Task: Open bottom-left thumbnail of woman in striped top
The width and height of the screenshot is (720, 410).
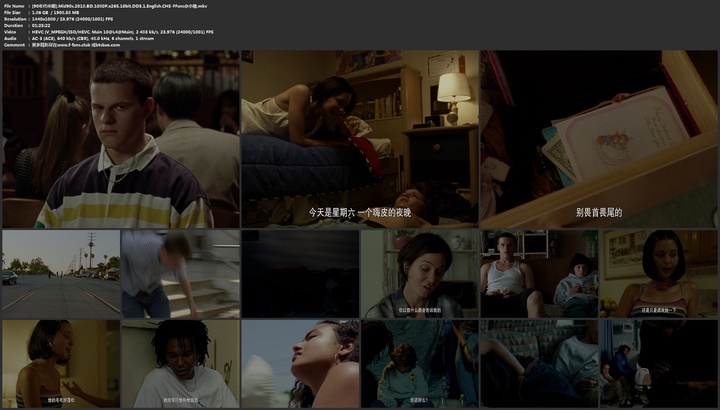Action: [60, 364]
